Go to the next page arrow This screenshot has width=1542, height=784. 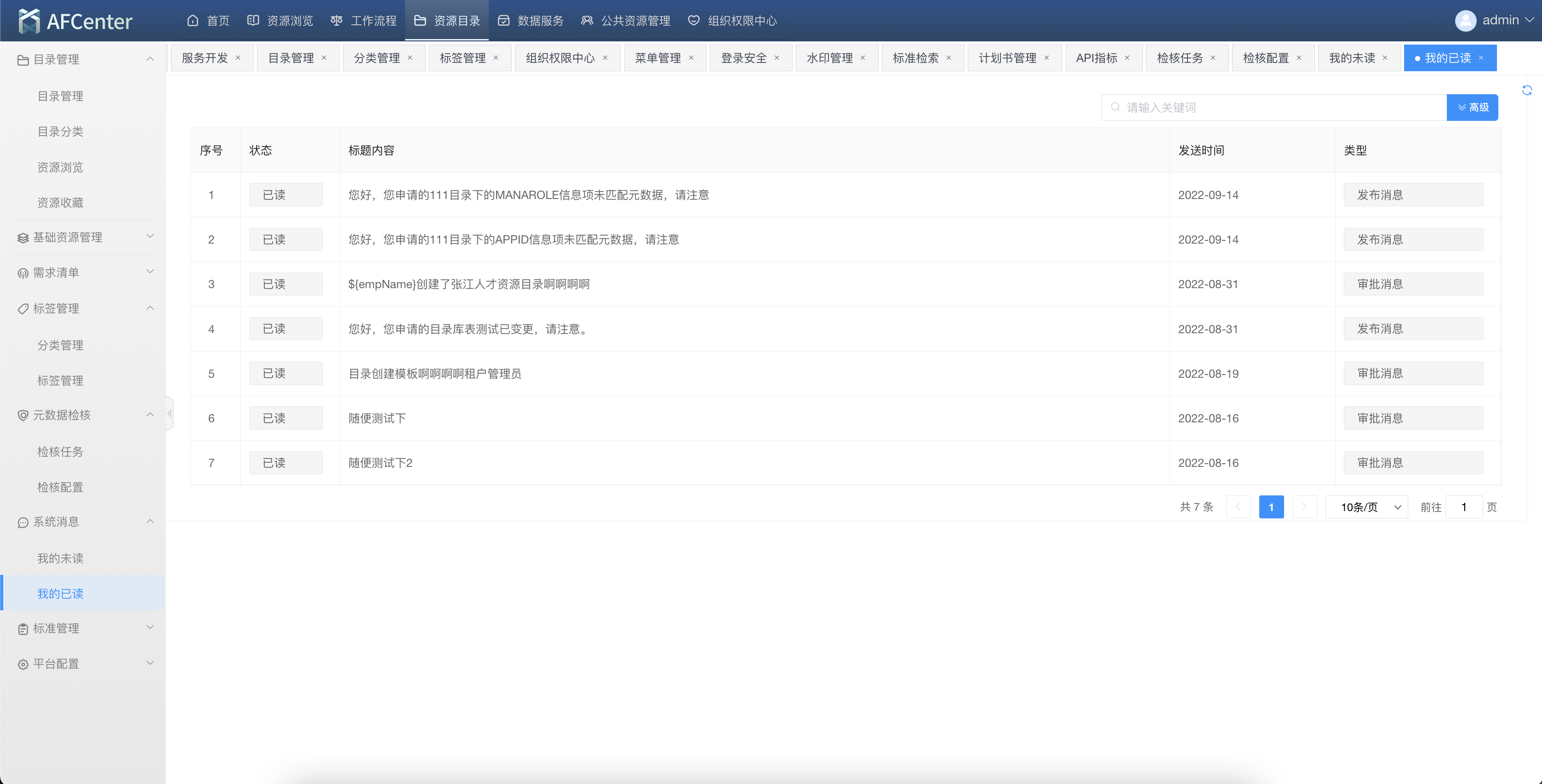point(1304,507)
